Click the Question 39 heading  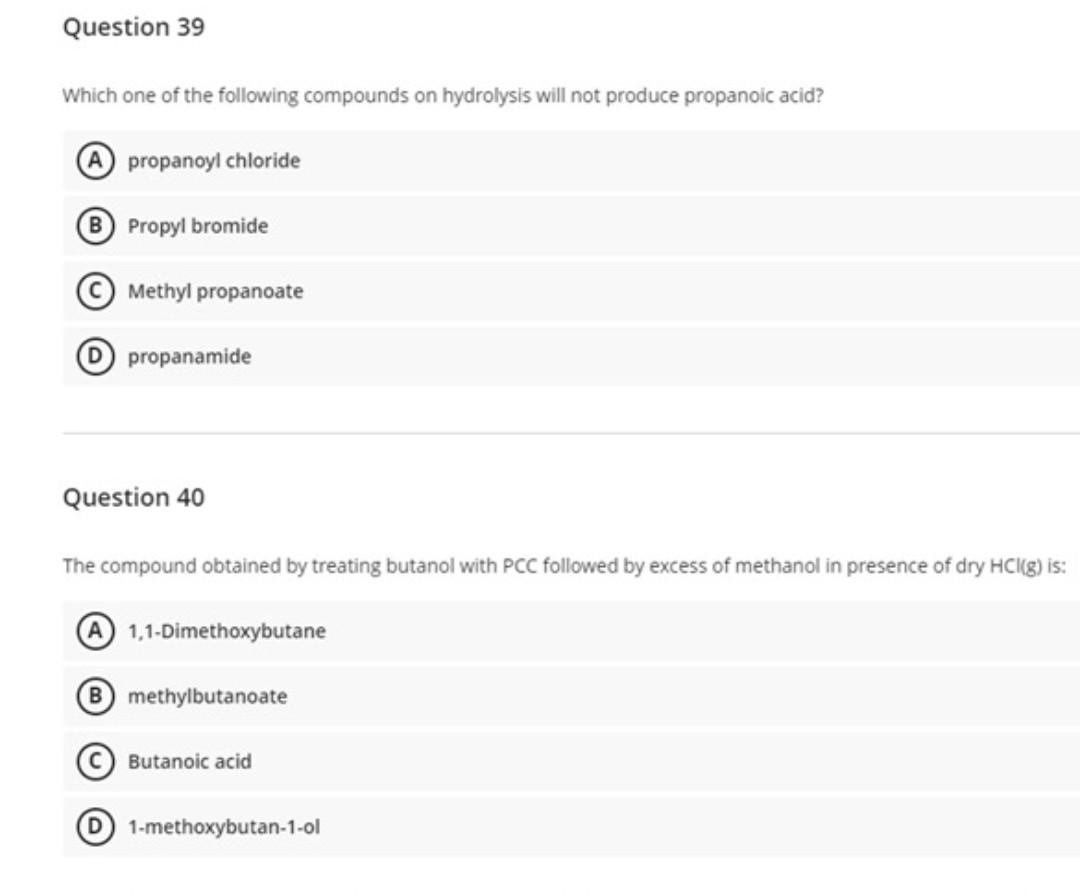(x=133, y=28)
